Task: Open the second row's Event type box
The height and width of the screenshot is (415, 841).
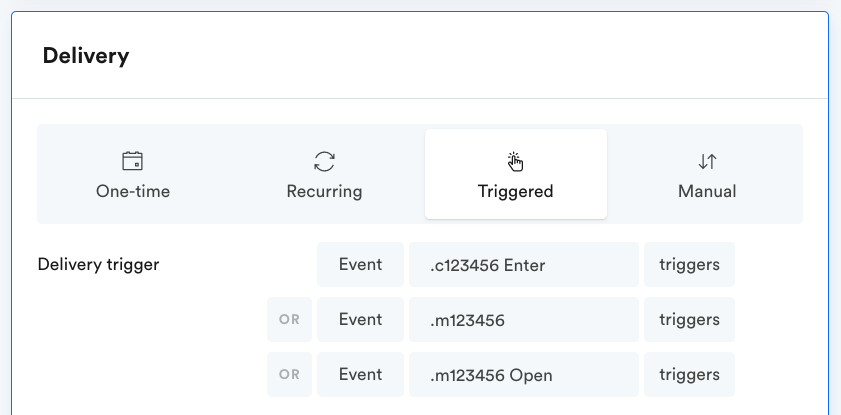Action: (360, 320)
